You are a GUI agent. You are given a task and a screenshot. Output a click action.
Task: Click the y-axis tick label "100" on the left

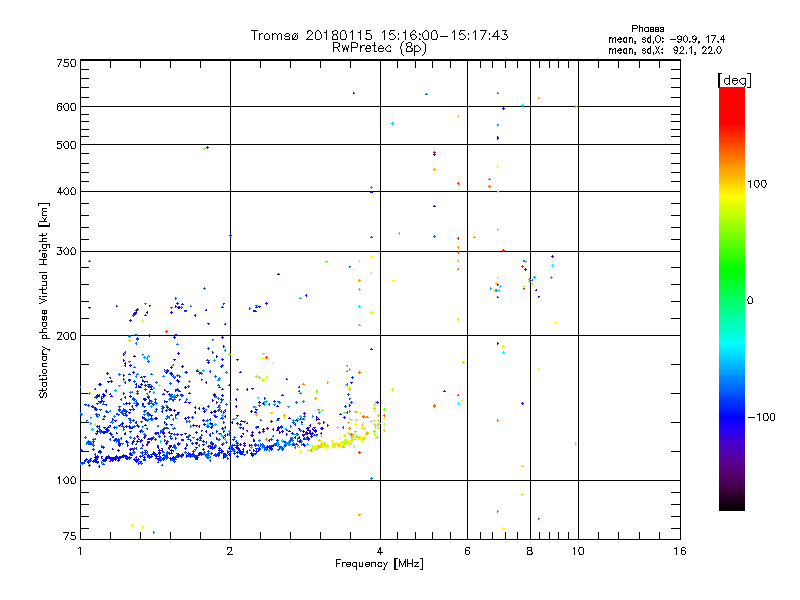pos(66,480)
